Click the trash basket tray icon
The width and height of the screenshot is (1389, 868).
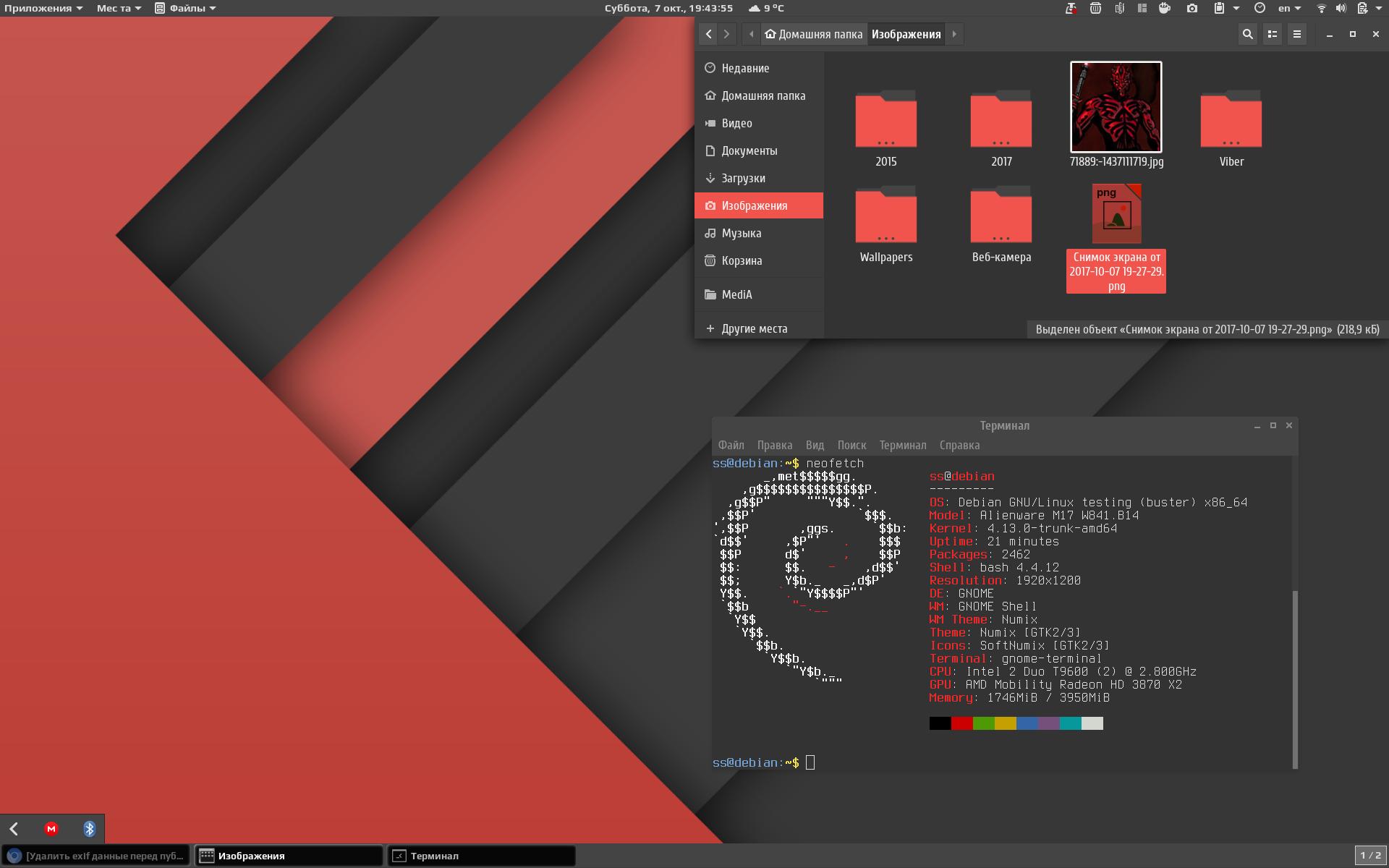tap(1095, 8)
